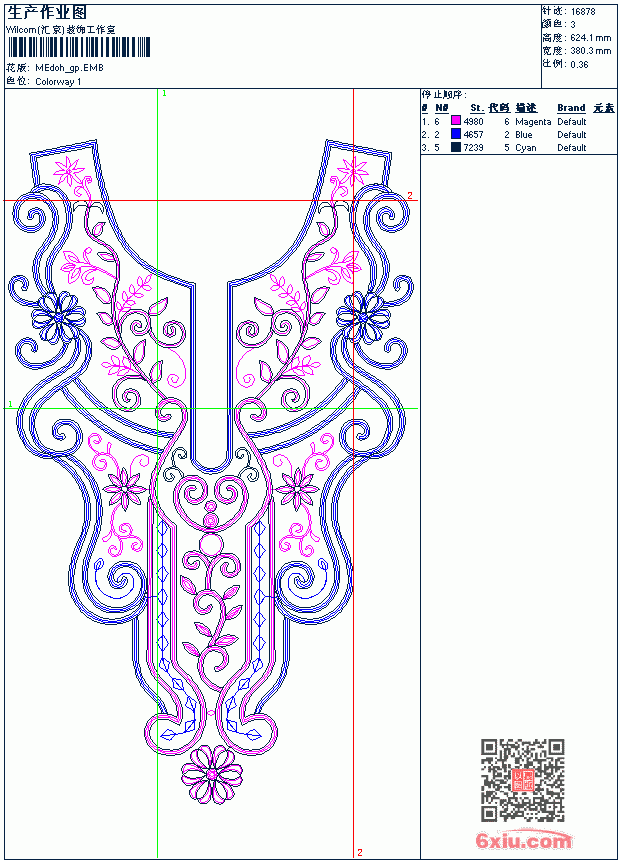Select Default brand in Cyan row
This screenshot has width=620, height=860.
click(572, 148)
